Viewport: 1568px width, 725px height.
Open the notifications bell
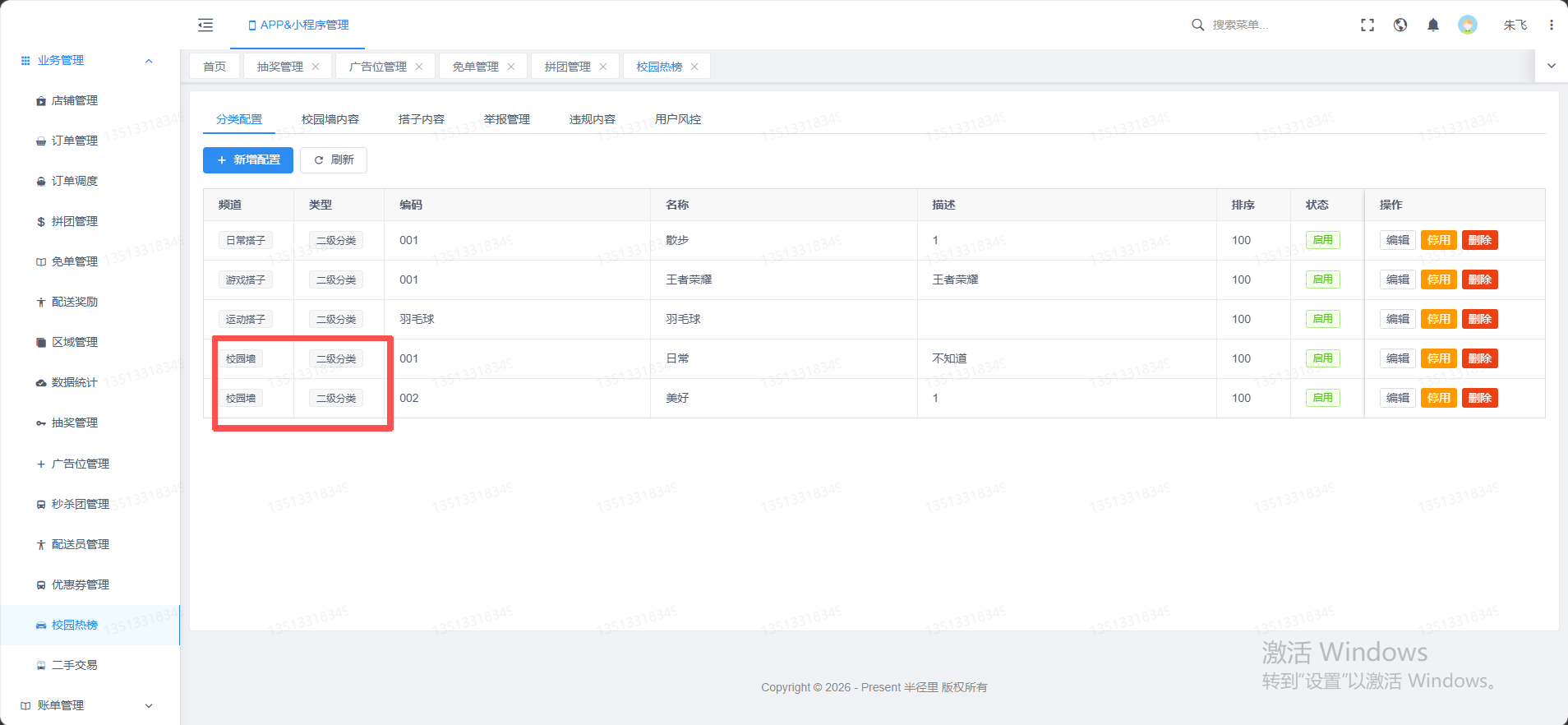point(1433,25)
